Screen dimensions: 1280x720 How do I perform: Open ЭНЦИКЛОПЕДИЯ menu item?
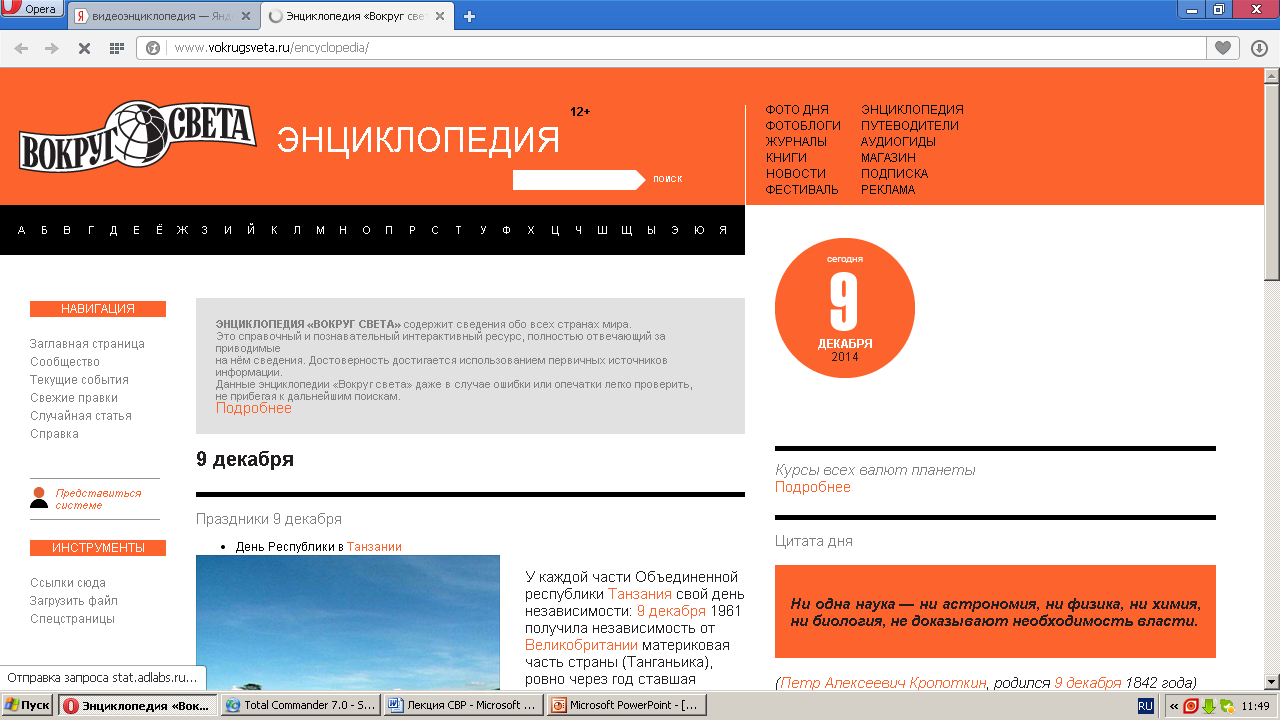click(x=912, y=110)
